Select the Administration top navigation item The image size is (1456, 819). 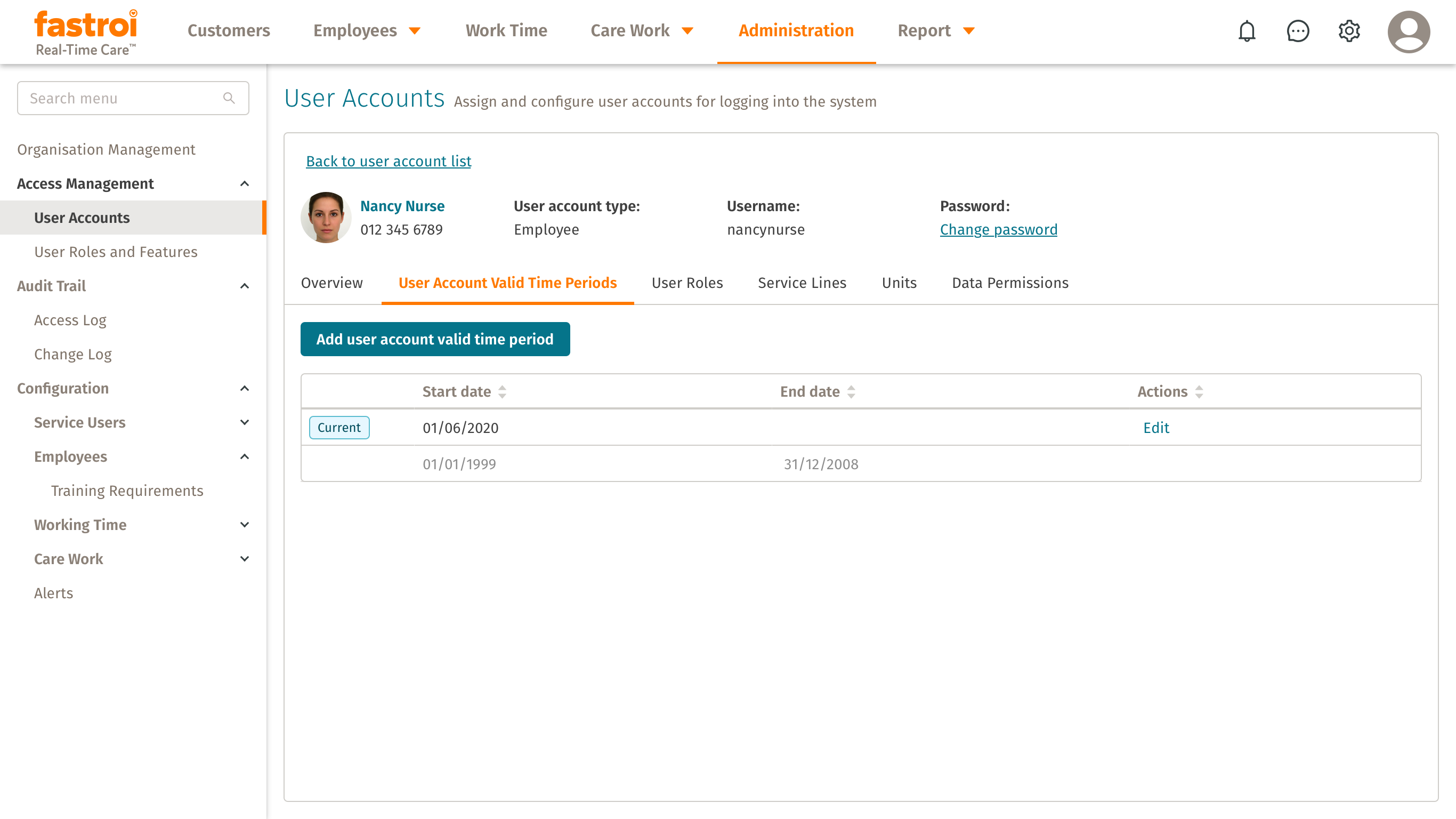[x=796, y=30]
